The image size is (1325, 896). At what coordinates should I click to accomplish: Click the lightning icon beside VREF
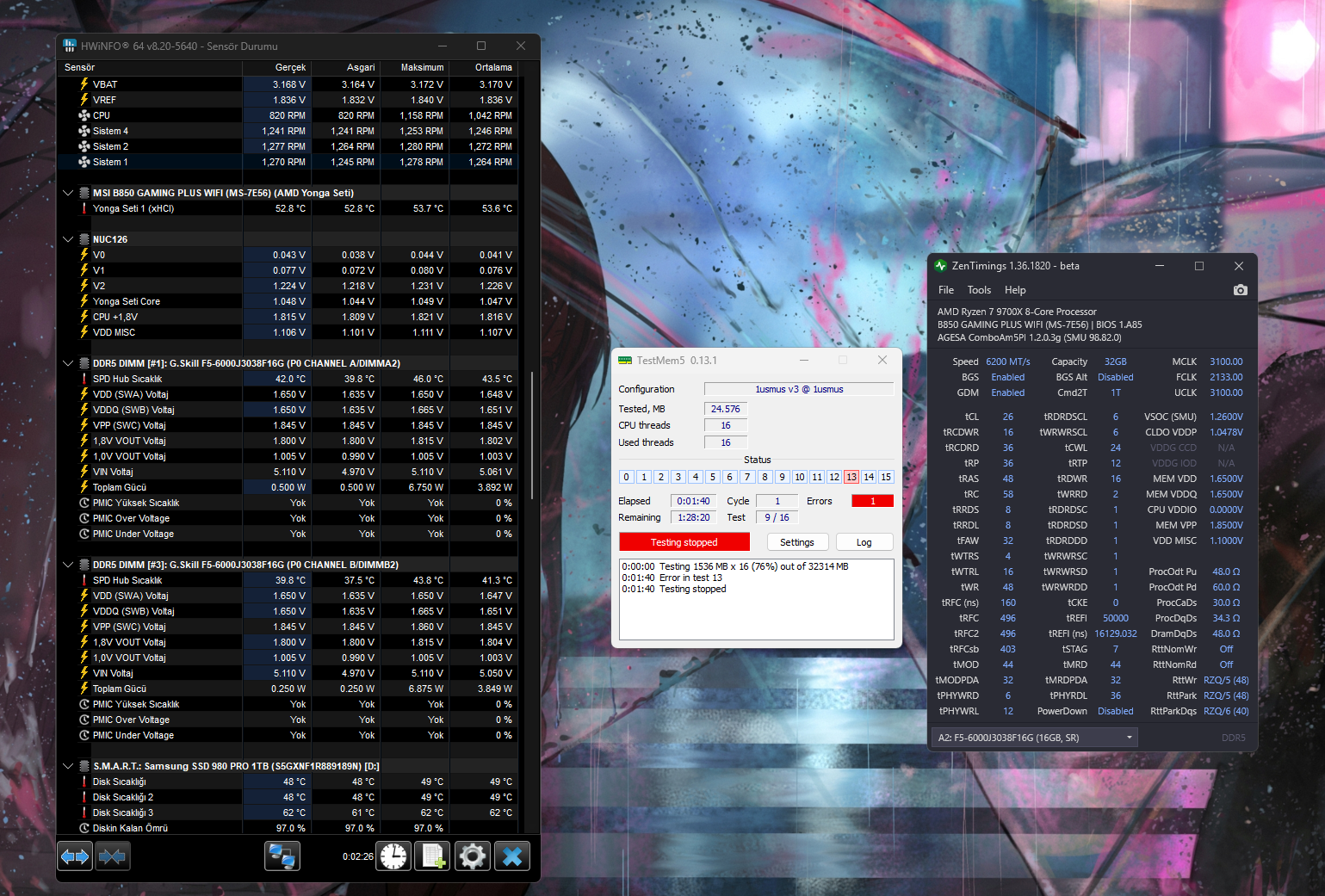pos(84,100)
